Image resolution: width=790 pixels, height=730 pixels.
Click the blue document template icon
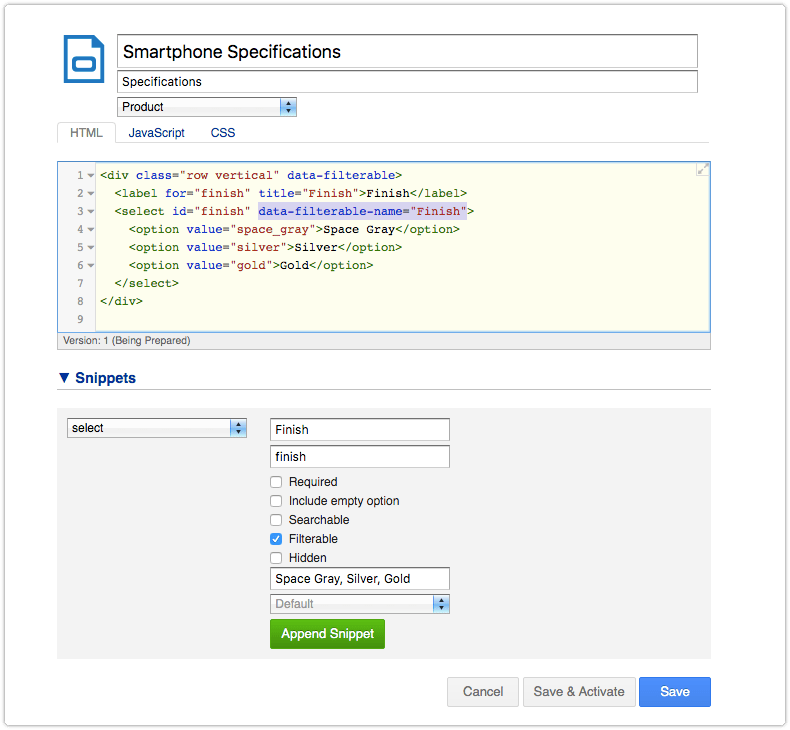tap(84, 59)
